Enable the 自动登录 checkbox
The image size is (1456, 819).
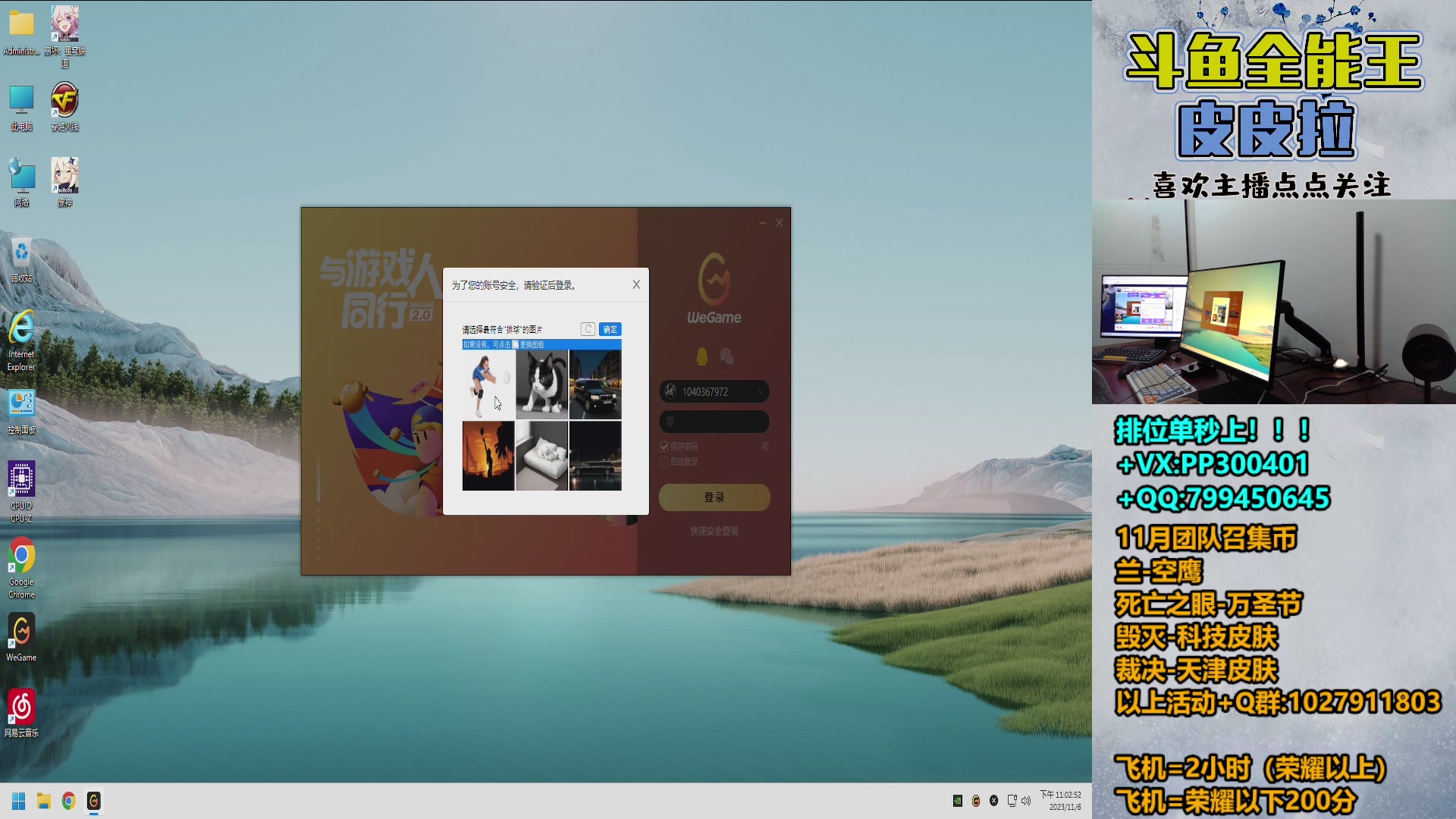[664, 462]
